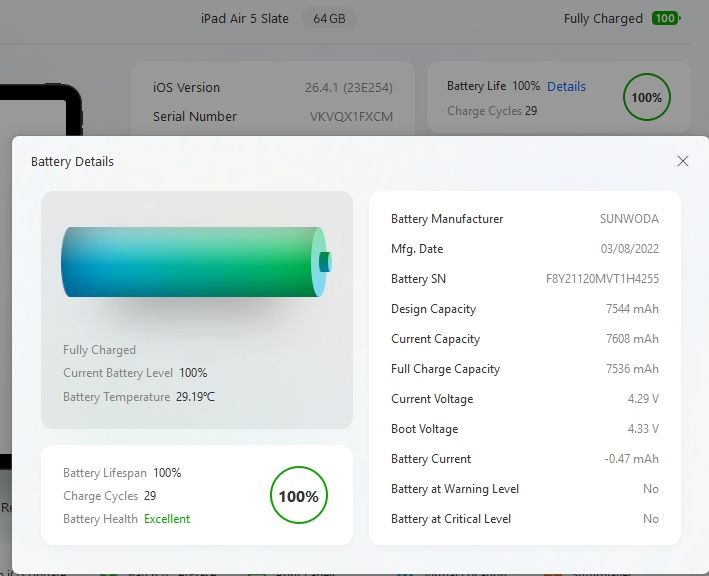Image resolution: width=709 pixels, height=576 pixels.
Task: Select the '03/08/2022' manufacturing date
Action: (629, 249)
